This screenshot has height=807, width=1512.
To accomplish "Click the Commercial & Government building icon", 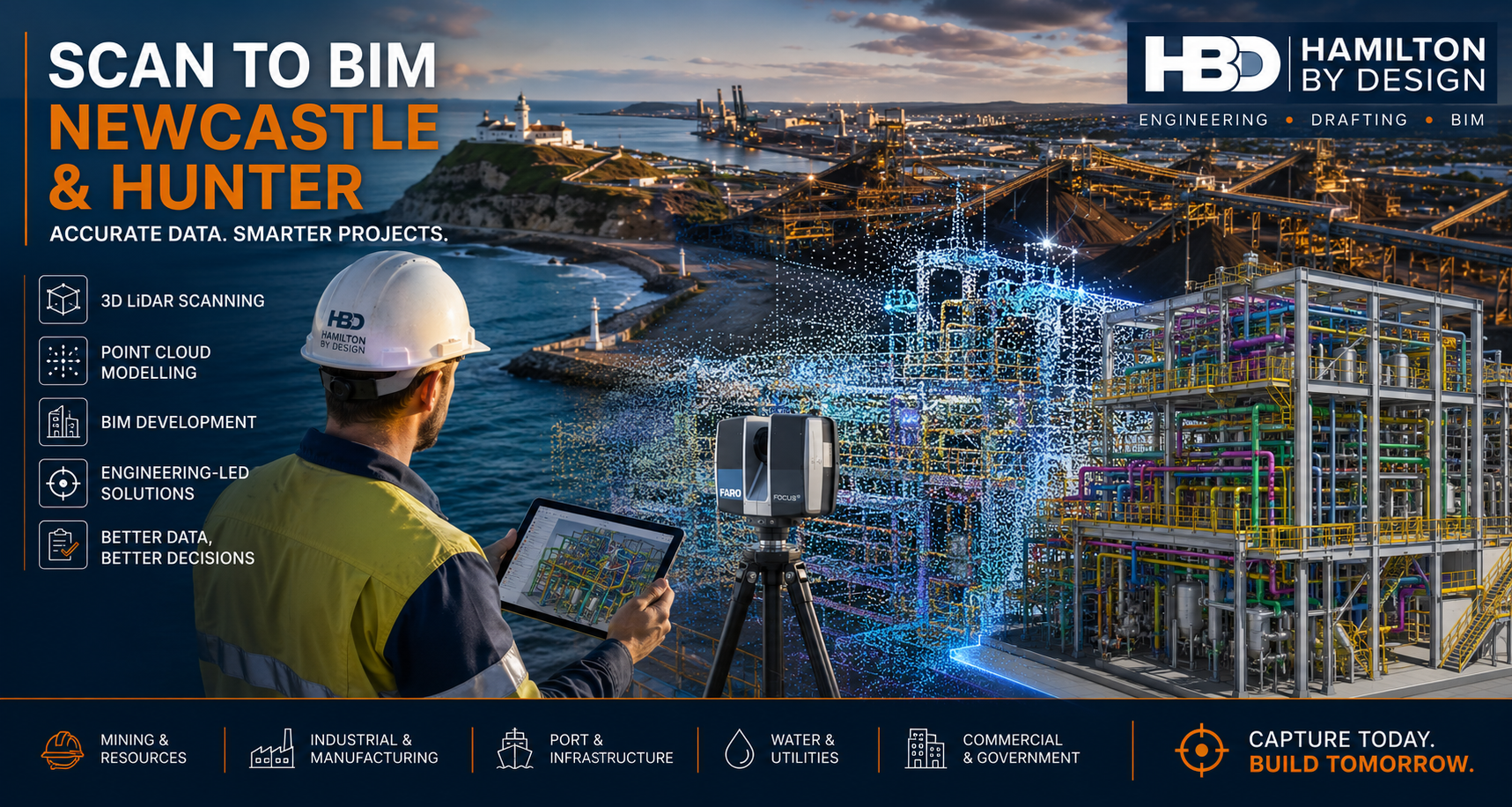I will (926, 749).
